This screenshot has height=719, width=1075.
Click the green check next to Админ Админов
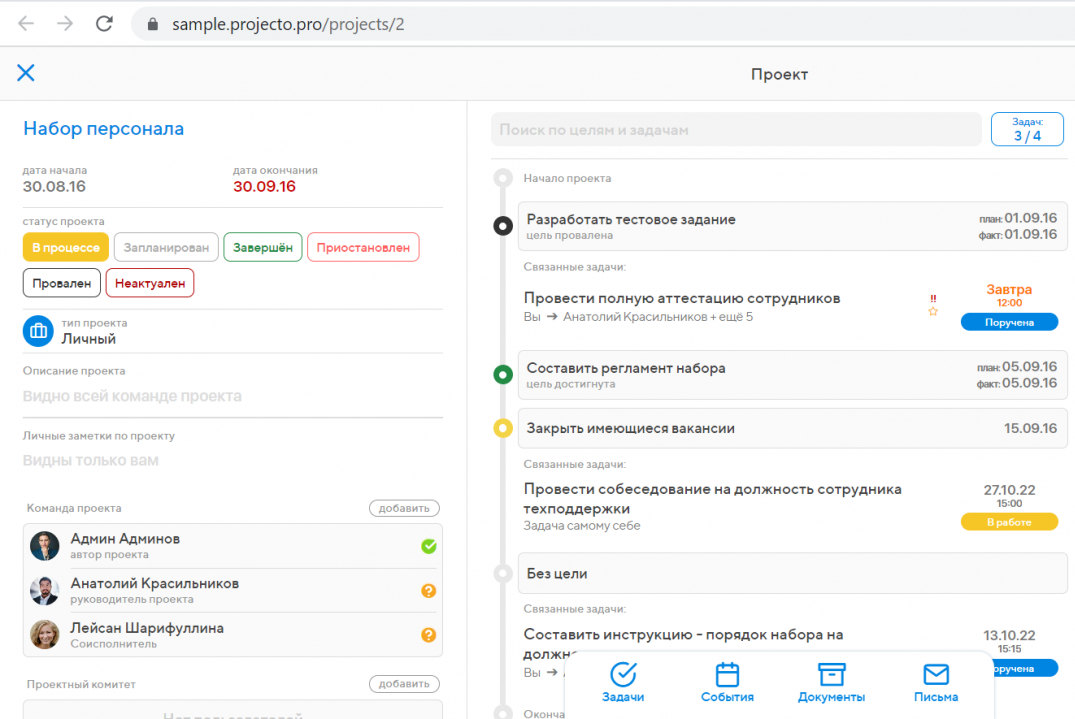(428, 546)
